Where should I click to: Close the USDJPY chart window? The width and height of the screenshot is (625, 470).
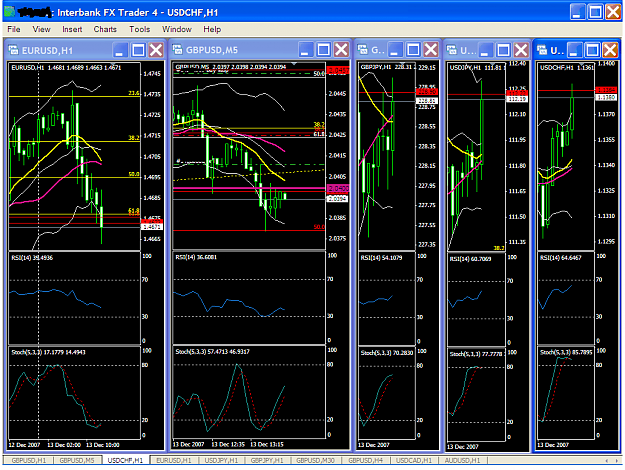pos(521,50)
